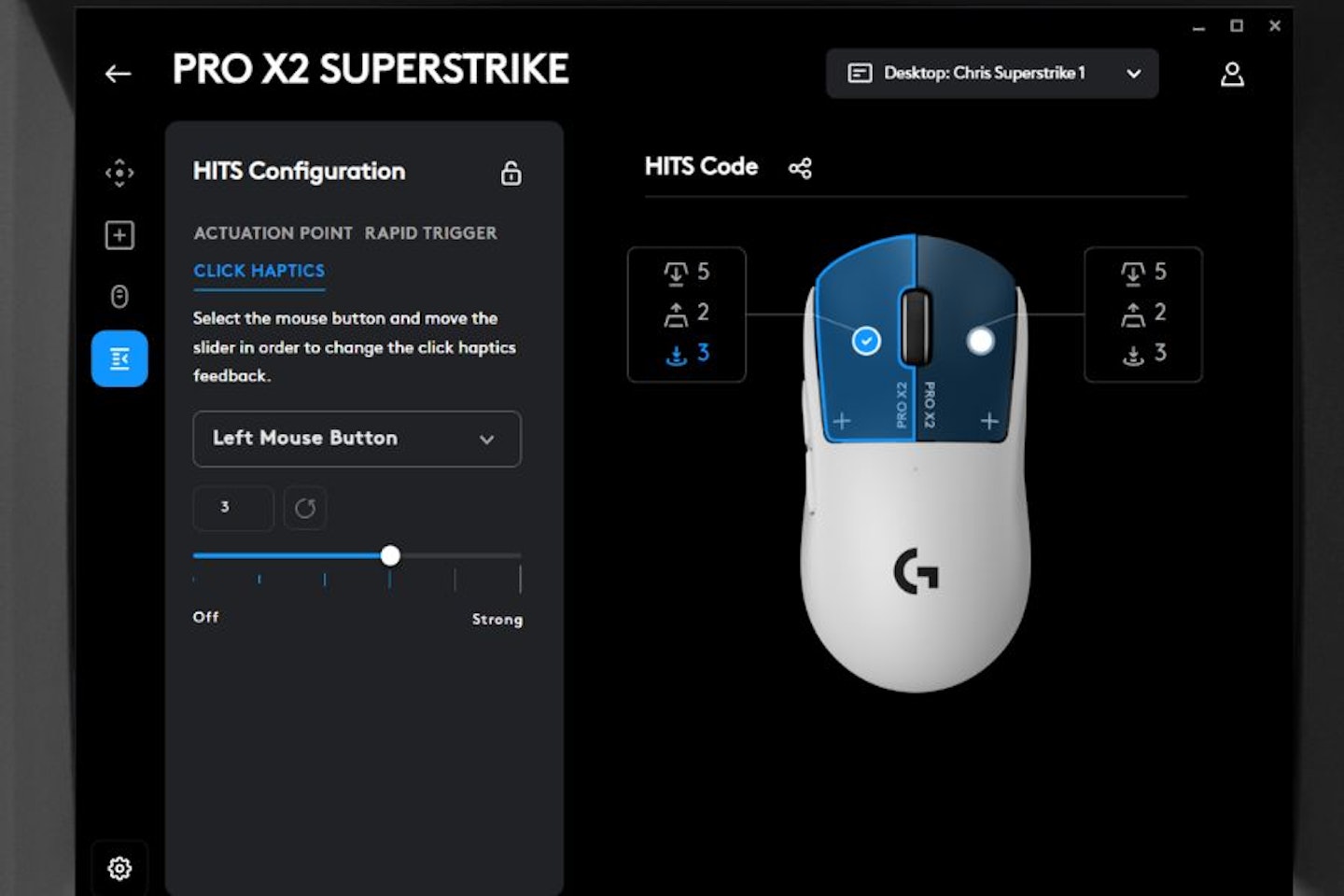Select the sensitivity/DPI settings icon in sidebar
1344x896 pixels.
coord(119,174)
